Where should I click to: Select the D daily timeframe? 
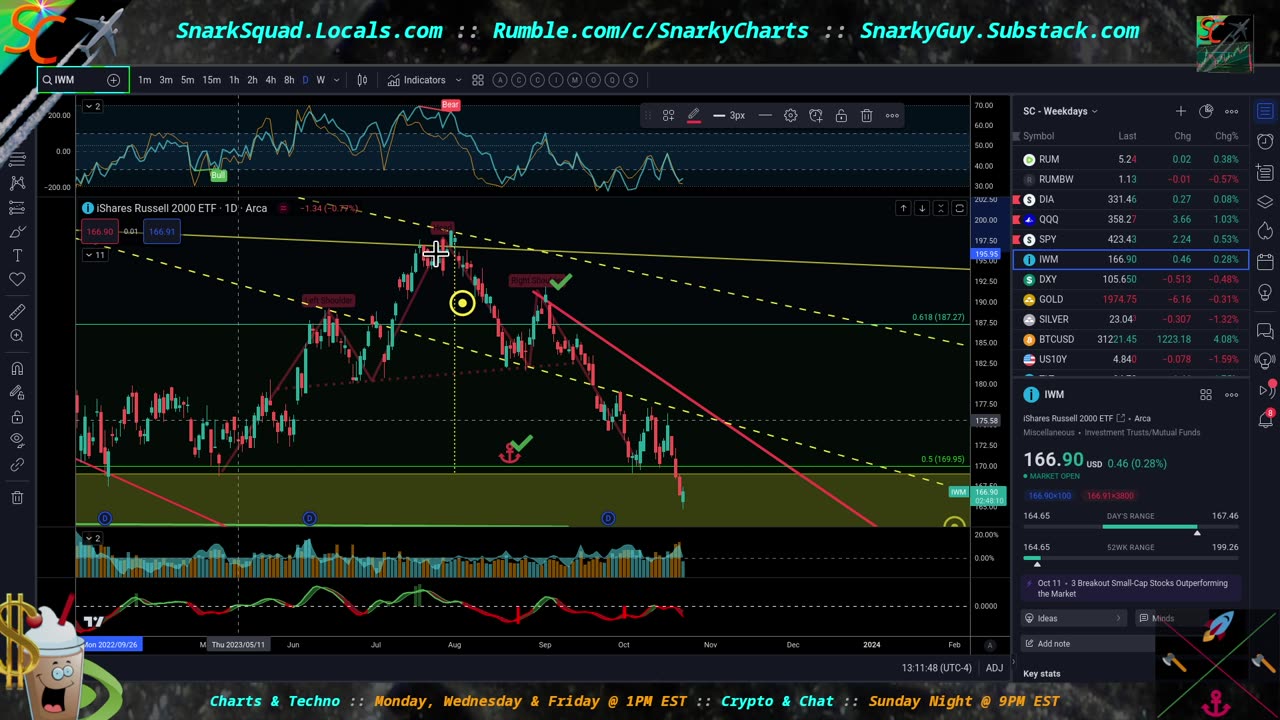click(x=305, y=80)
